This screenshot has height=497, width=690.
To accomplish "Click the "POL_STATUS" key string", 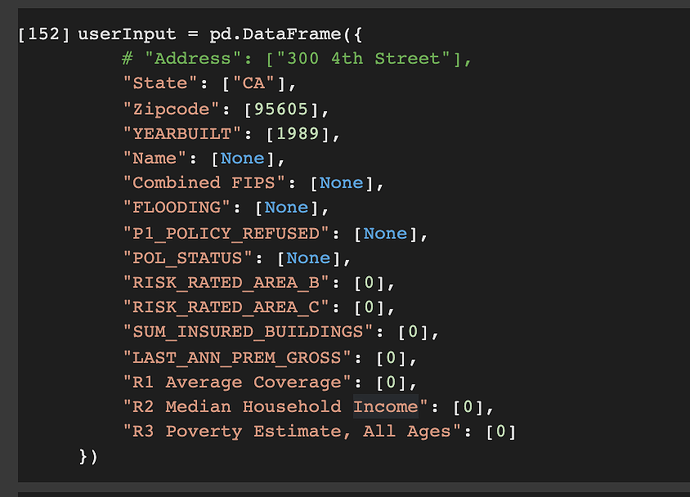I will tap(192, 258).
